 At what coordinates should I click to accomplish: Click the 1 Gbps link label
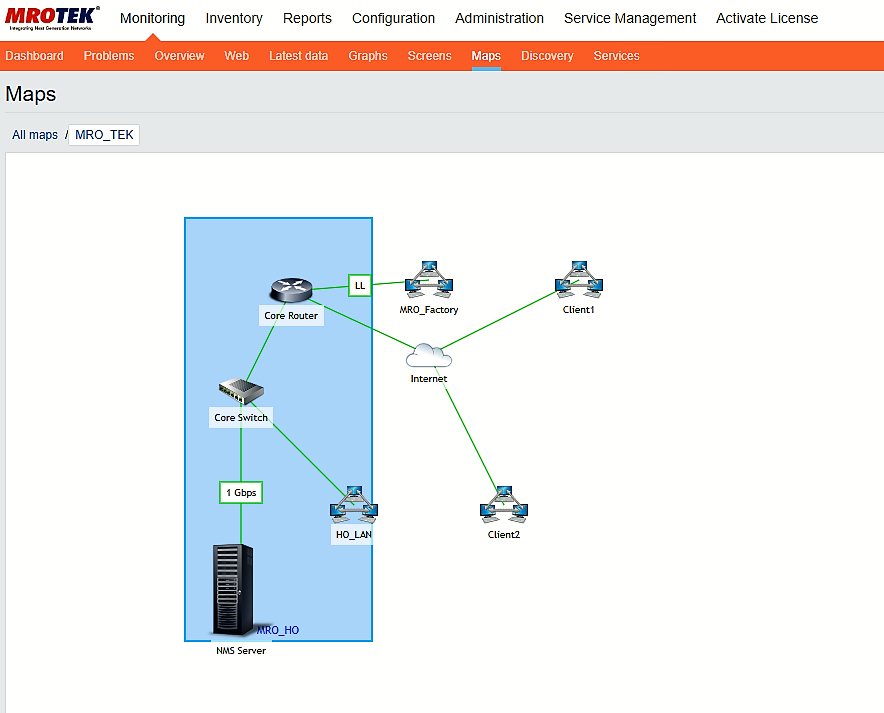(241, 493)
